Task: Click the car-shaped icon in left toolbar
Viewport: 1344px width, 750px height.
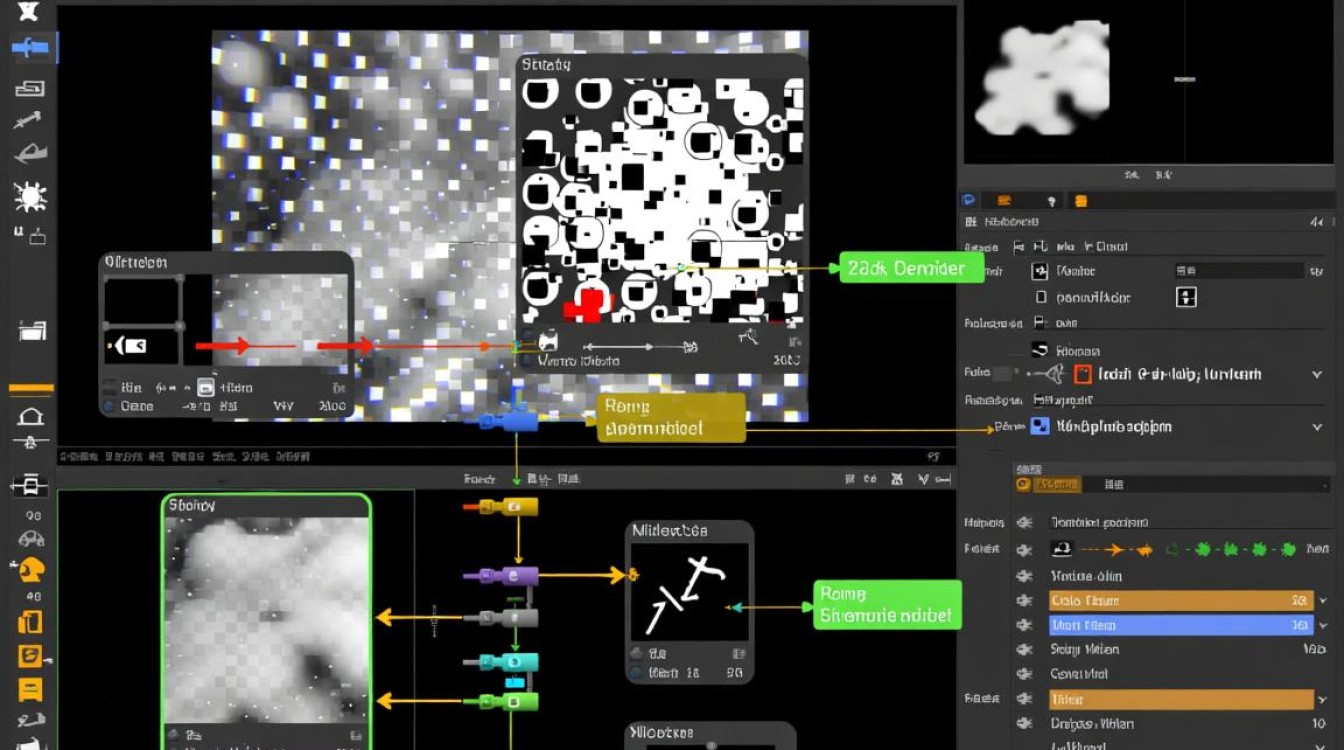Action: (31, 539)
